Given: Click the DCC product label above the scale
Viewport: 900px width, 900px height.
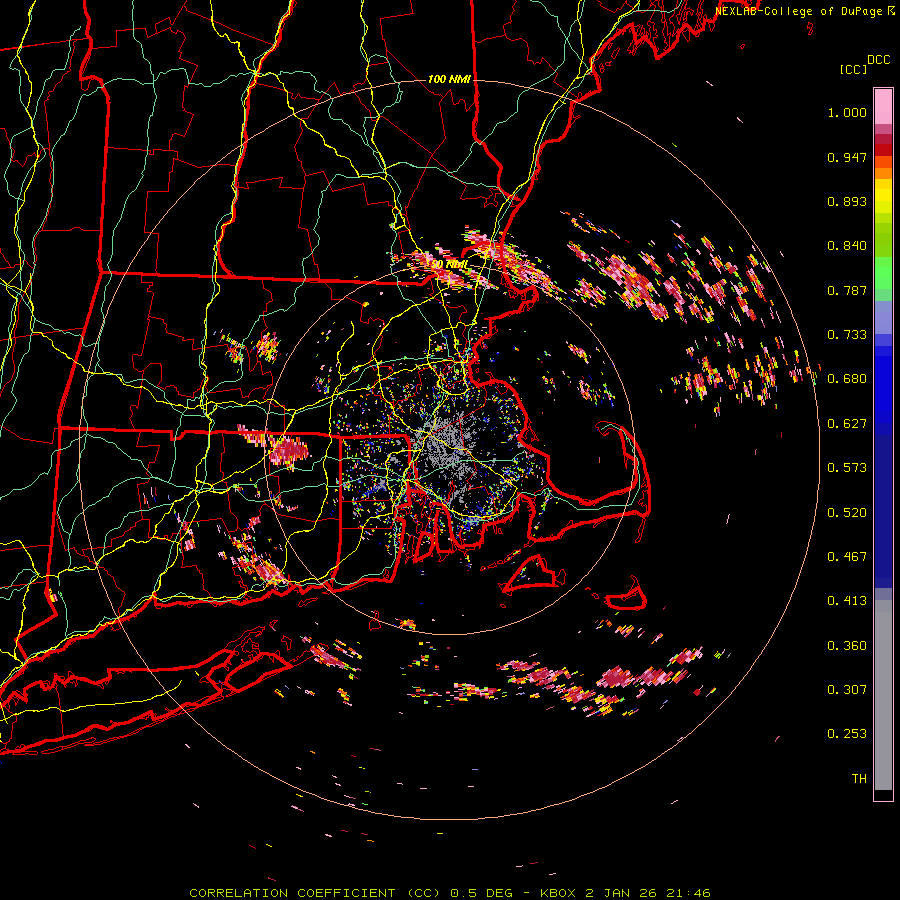Looking at the screenshot, I should point(879,59).
